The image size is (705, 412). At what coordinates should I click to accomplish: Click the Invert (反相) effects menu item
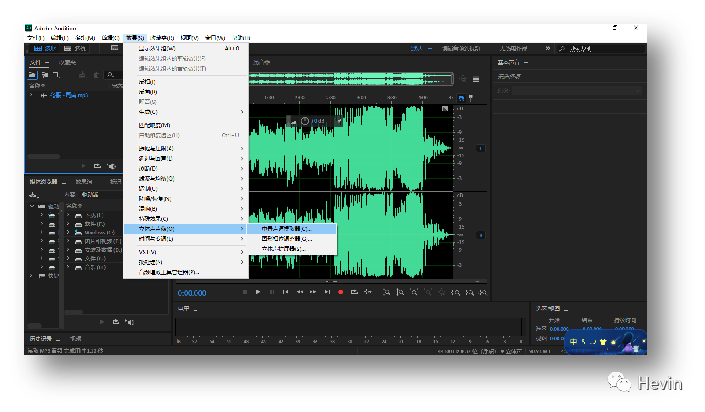186,81
